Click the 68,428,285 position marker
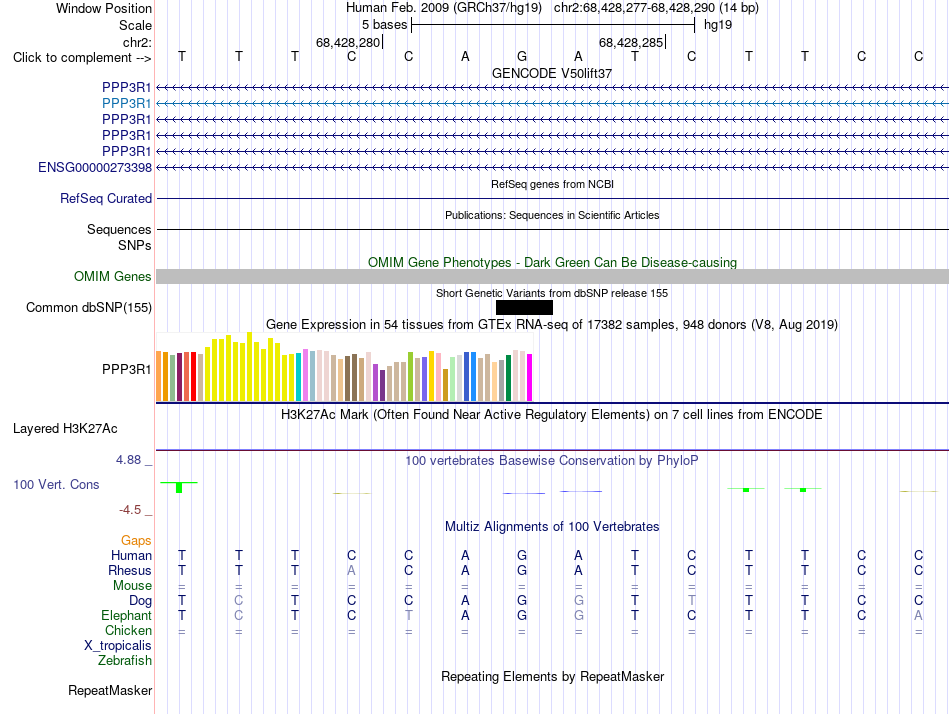 tap(631, 42)
